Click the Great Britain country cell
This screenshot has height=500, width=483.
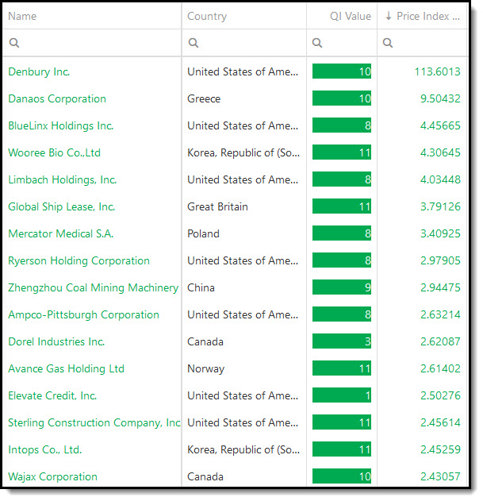(217, 207)
